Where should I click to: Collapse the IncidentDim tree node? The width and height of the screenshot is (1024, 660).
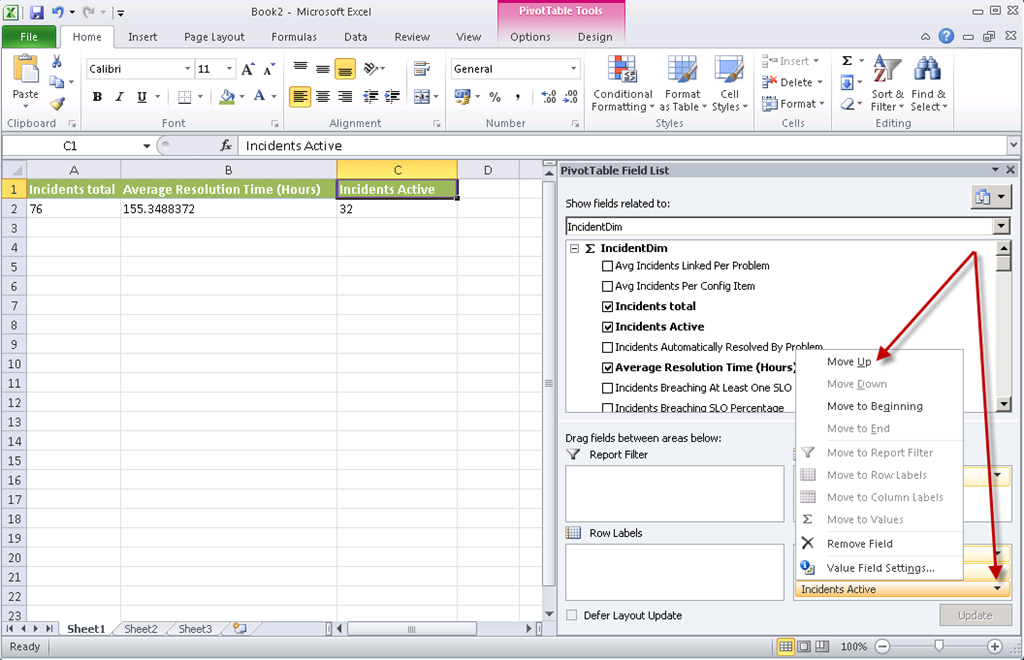[575, 248]
